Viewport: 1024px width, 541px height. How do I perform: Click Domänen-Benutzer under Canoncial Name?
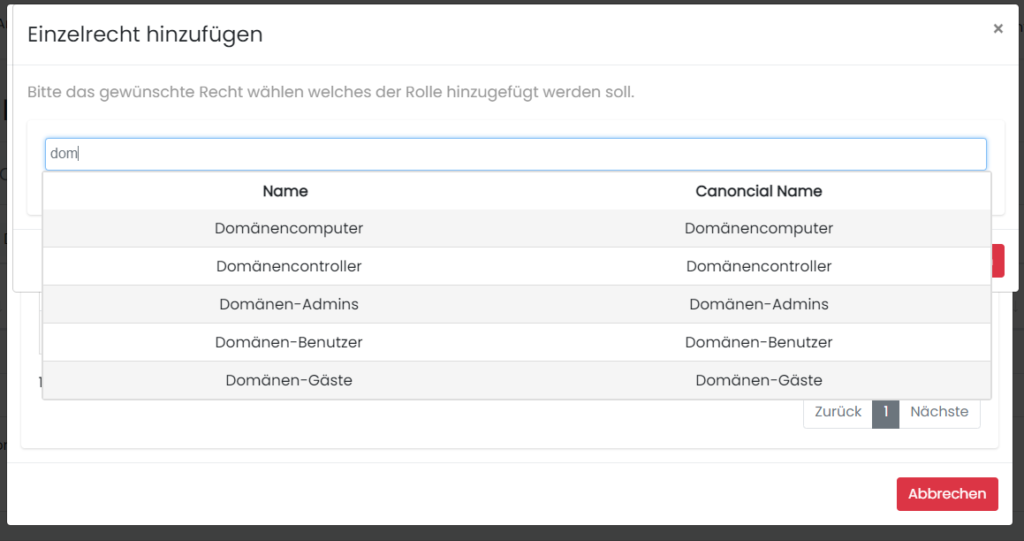pos(758,342)
